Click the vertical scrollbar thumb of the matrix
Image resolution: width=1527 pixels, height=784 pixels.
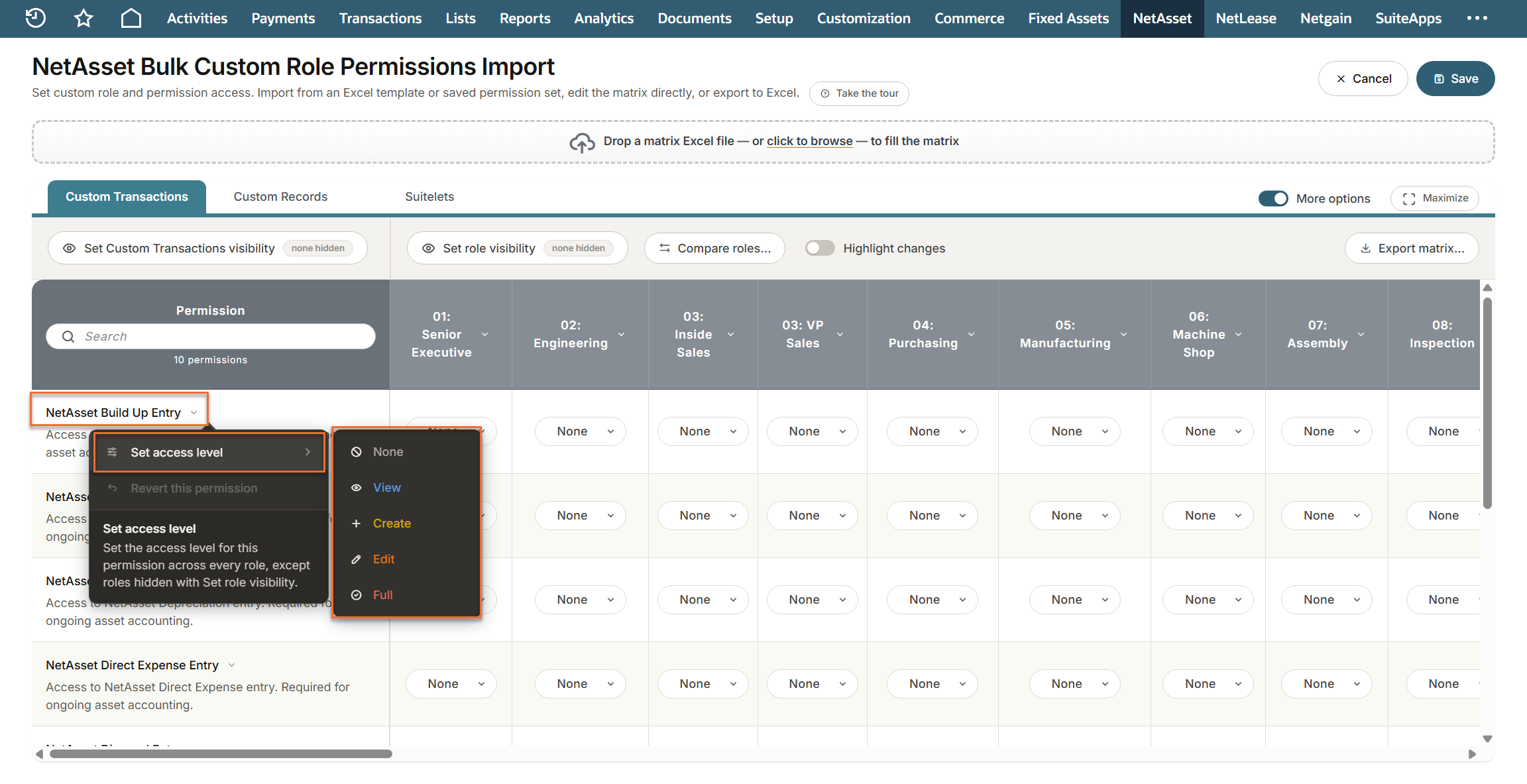(x=1487, y=403)
